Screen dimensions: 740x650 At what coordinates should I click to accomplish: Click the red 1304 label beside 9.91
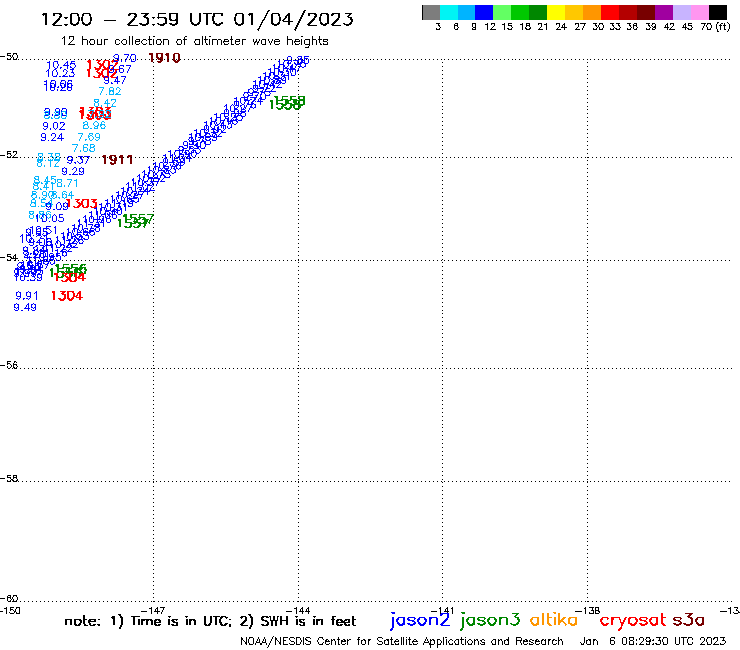[x=67, y=296]
